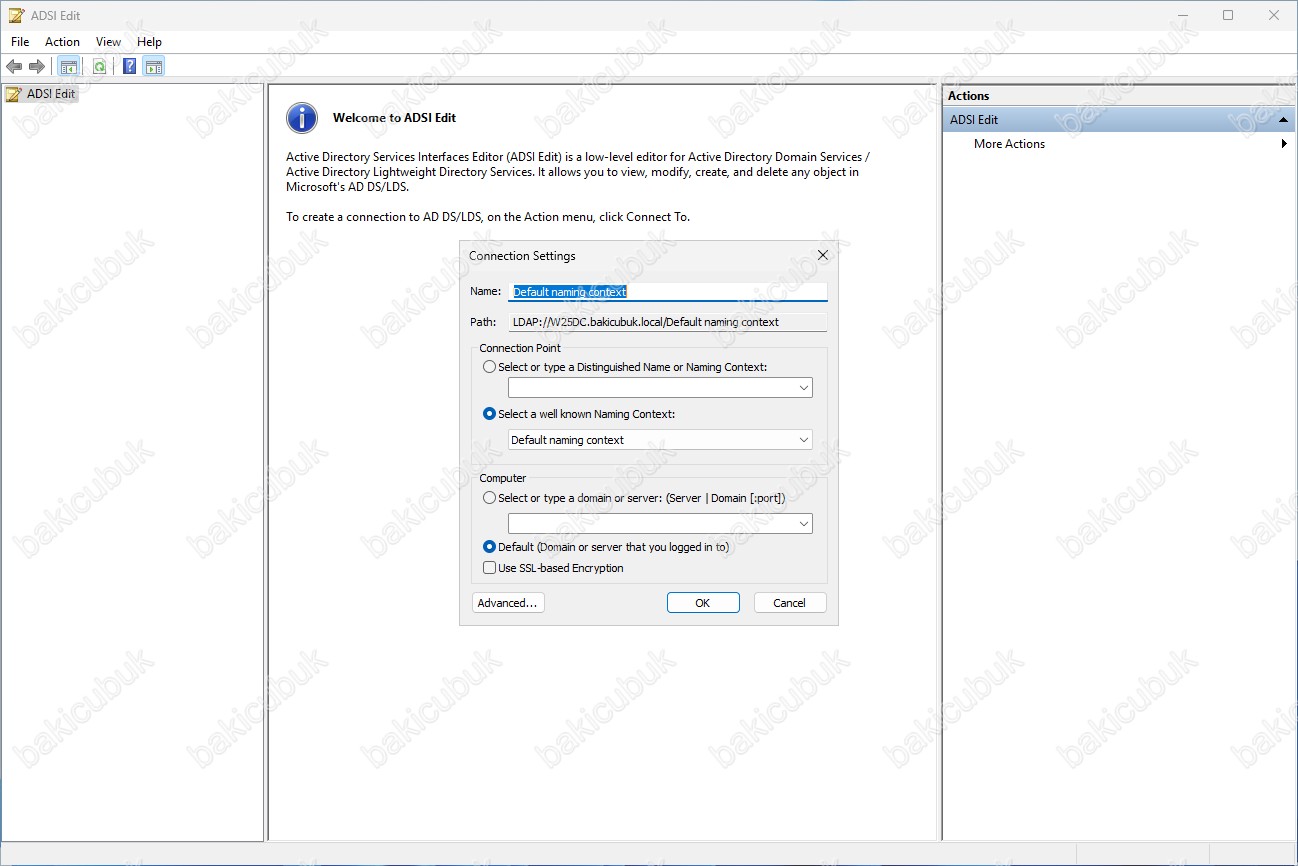Click the Refresh toolbar icon
The image size is (1298, 866).
99,67
